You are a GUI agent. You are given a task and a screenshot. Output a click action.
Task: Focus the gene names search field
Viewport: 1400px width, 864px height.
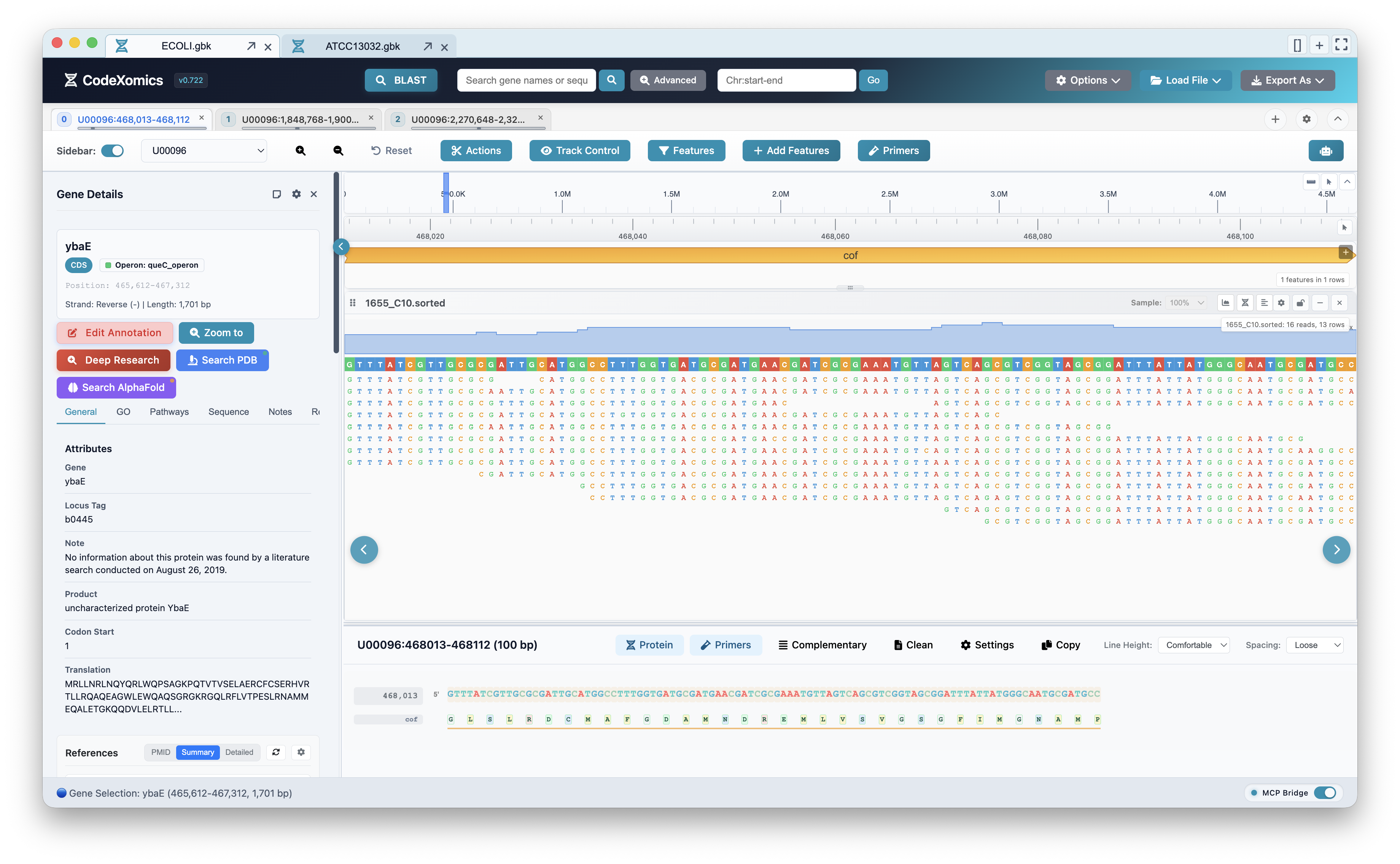[x=526, y=80]
